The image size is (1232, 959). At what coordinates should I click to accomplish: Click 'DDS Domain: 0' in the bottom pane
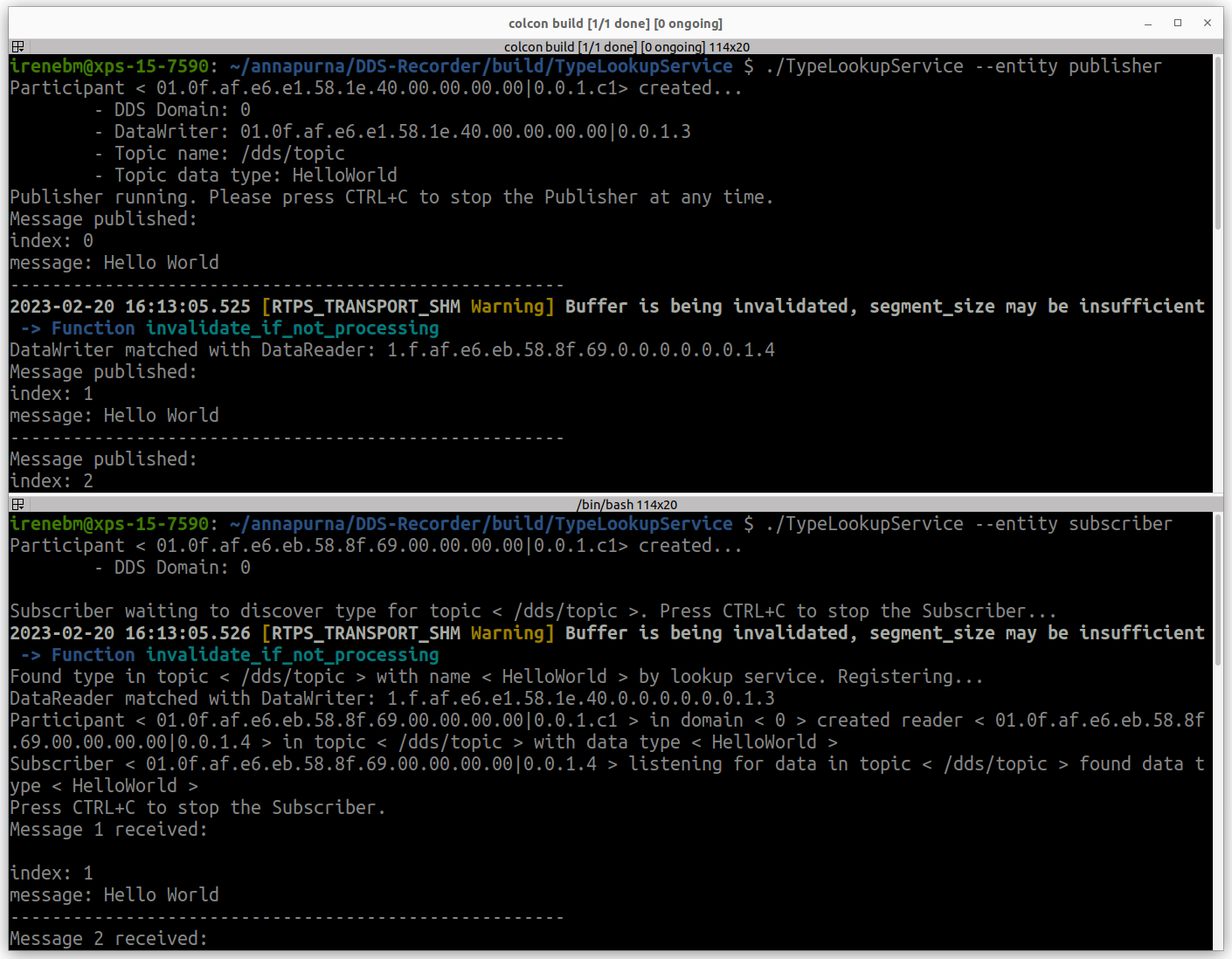click(x=183, y=568)
